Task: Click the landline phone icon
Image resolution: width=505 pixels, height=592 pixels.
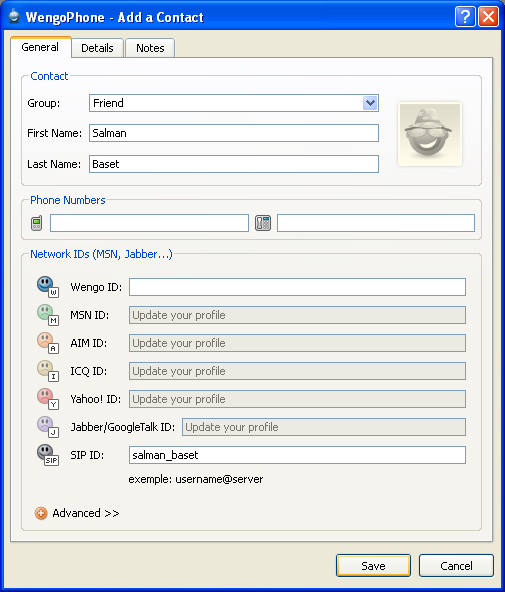Action: pos(263,223)
